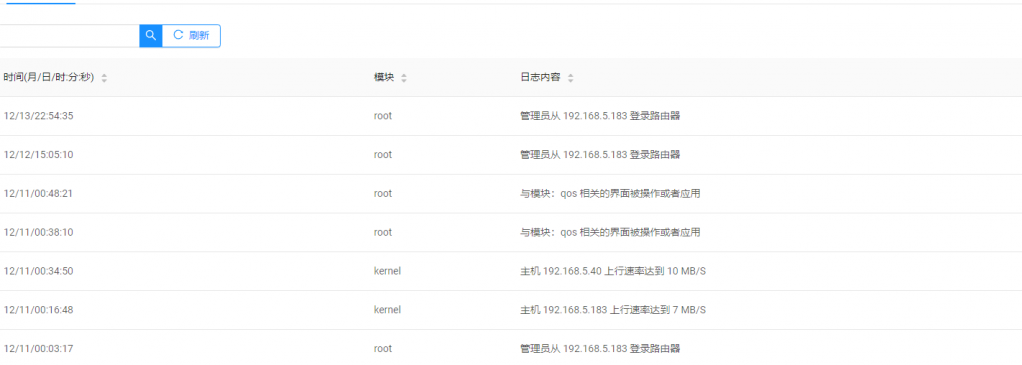This screenshot has width=1022, height=365.
Task: Select the timestamp 12/12/15:05:10
Action: tap(38, 154)
